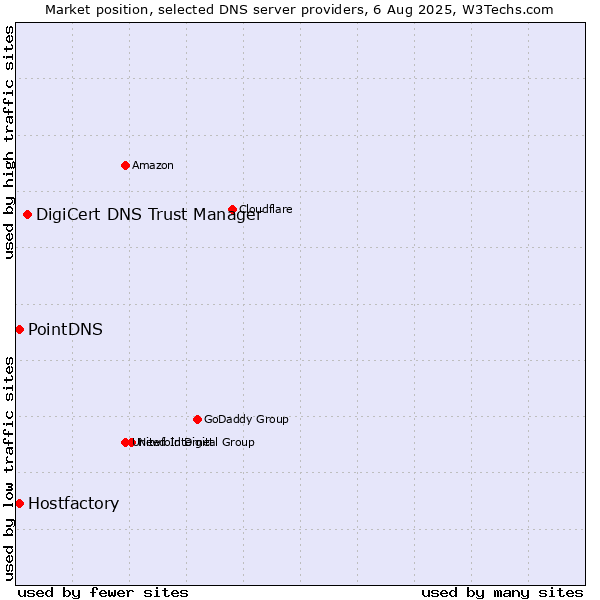This screenshot has height=600, width=600.
Task: Click the chart title mentioning W3Techs.com
Action: tap(299, 10)
